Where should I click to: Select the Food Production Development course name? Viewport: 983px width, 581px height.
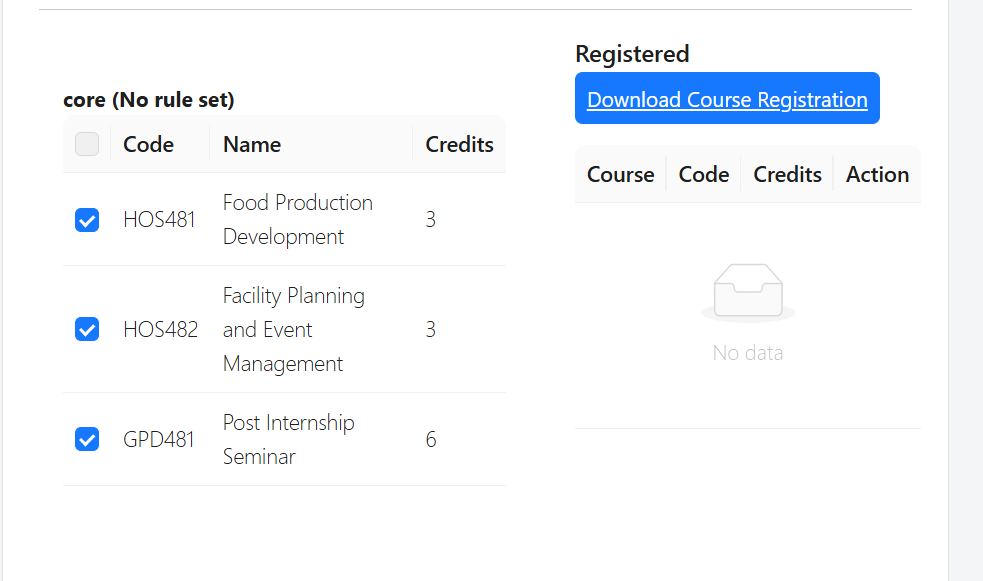pos(297,219)
